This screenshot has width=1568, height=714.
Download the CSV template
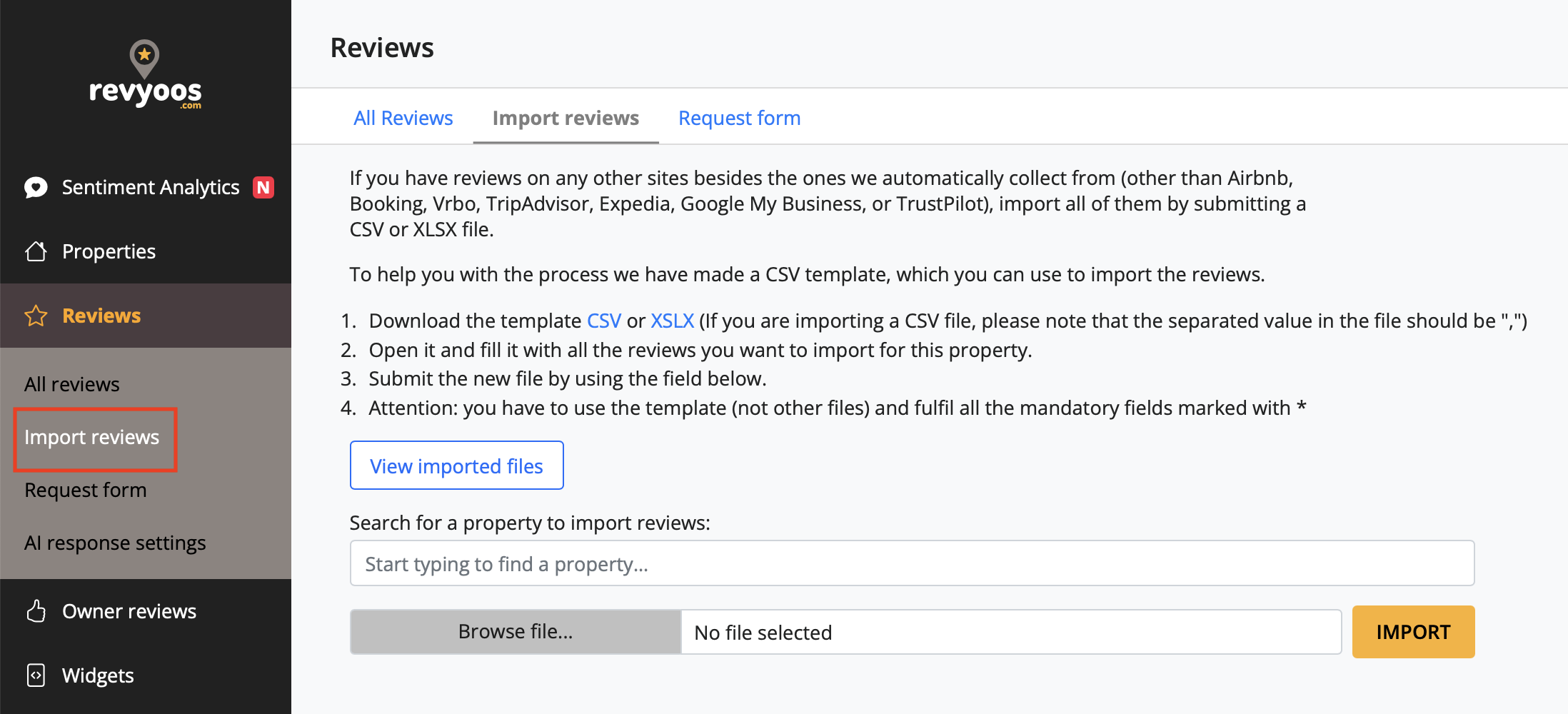pyautogui.click(x=603, y=321)
